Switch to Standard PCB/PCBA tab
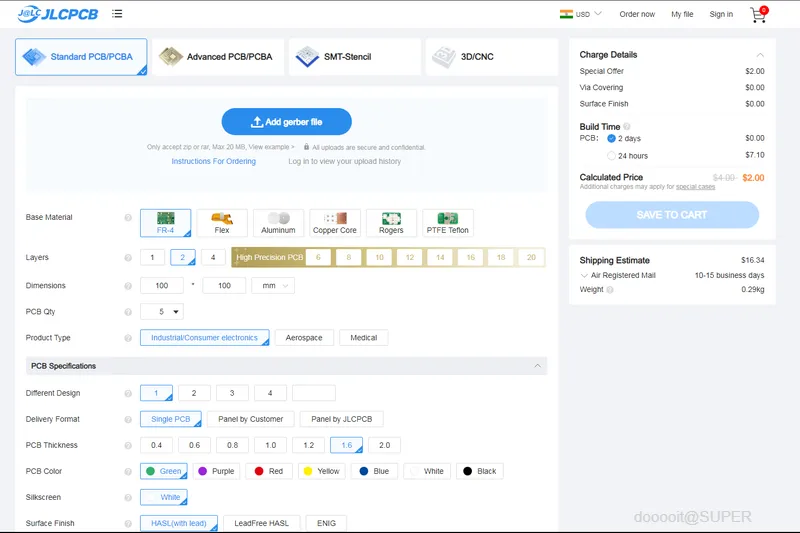Image resolution: width=800 pixels, height=533 pixels. coord(81,57)
